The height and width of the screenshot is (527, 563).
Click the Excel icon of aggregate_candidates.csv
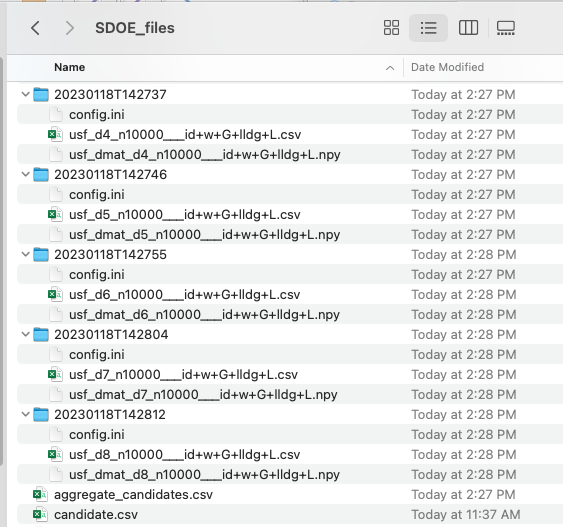(x=40, y=495)
